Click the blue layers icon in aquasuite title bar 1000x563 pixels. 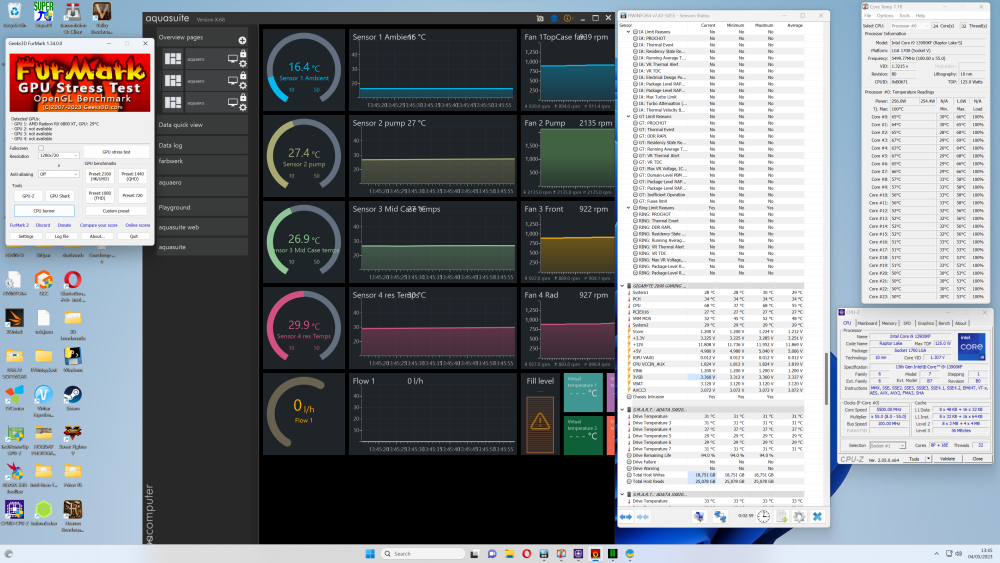pos(554,18)
